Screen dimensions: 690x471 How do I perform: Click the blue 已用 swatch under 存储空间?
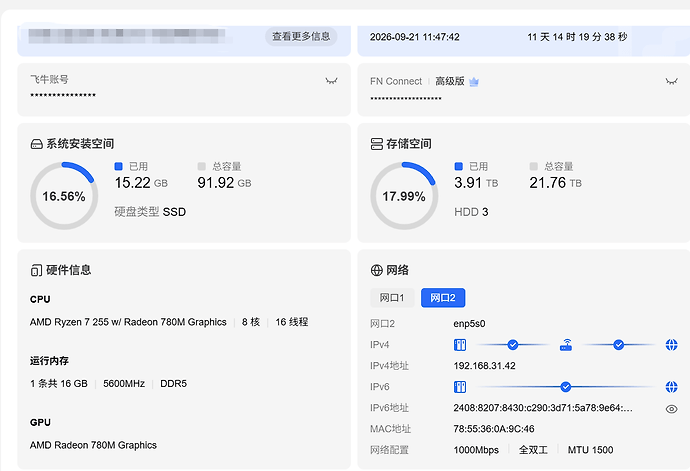(x=459, y=166)
